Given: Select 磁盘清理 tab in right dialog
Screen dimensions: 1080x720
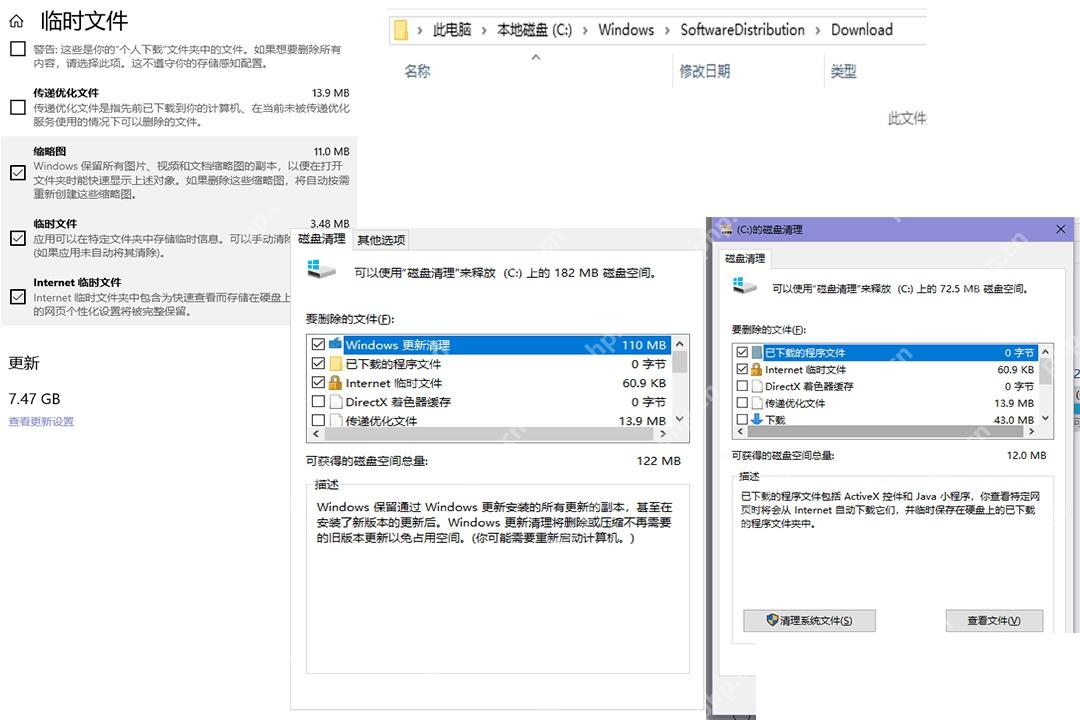Looking at the screenshot, I should pos(745,258).
